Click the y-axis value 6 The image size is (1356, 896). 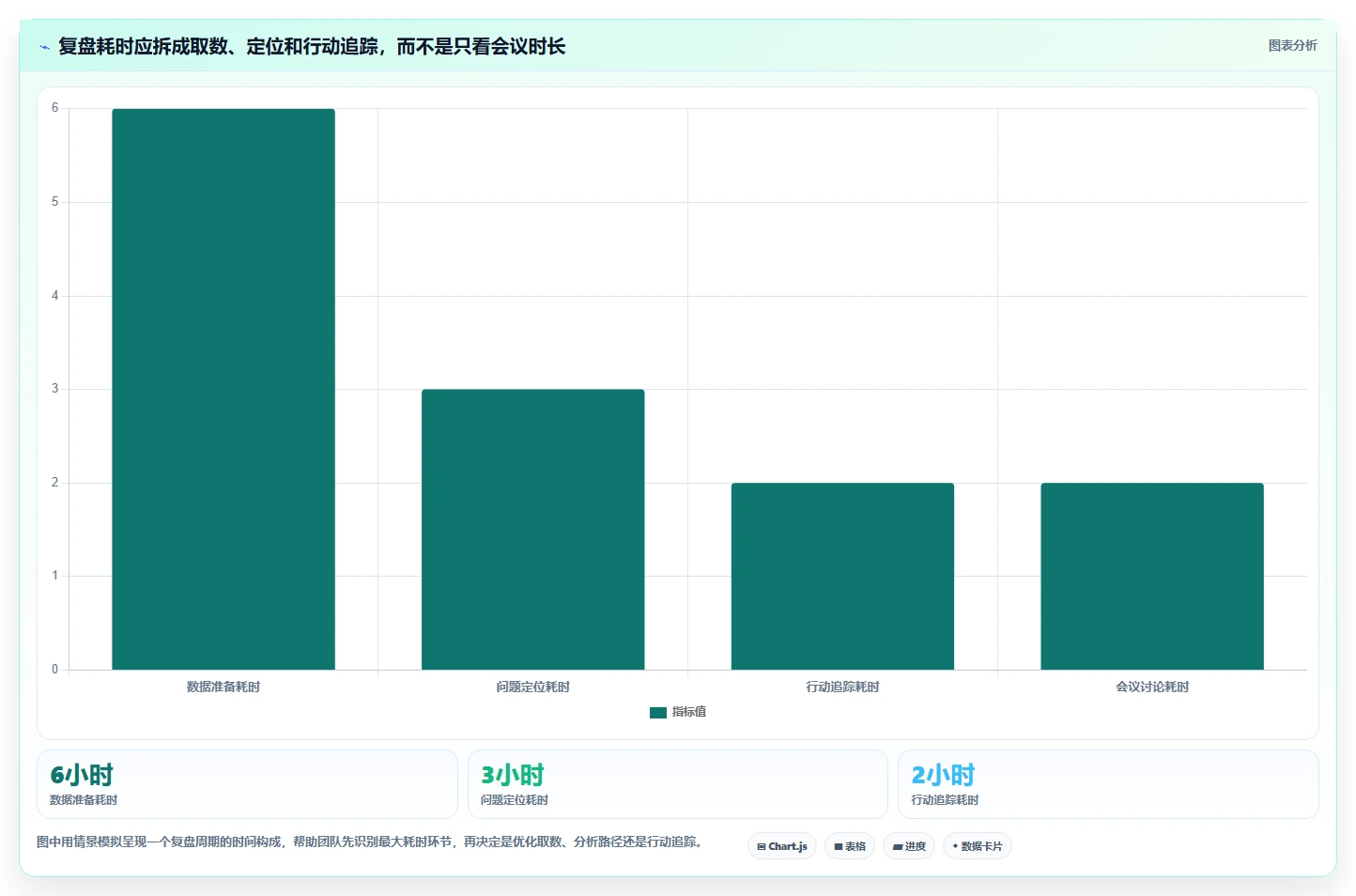[54, 108]
